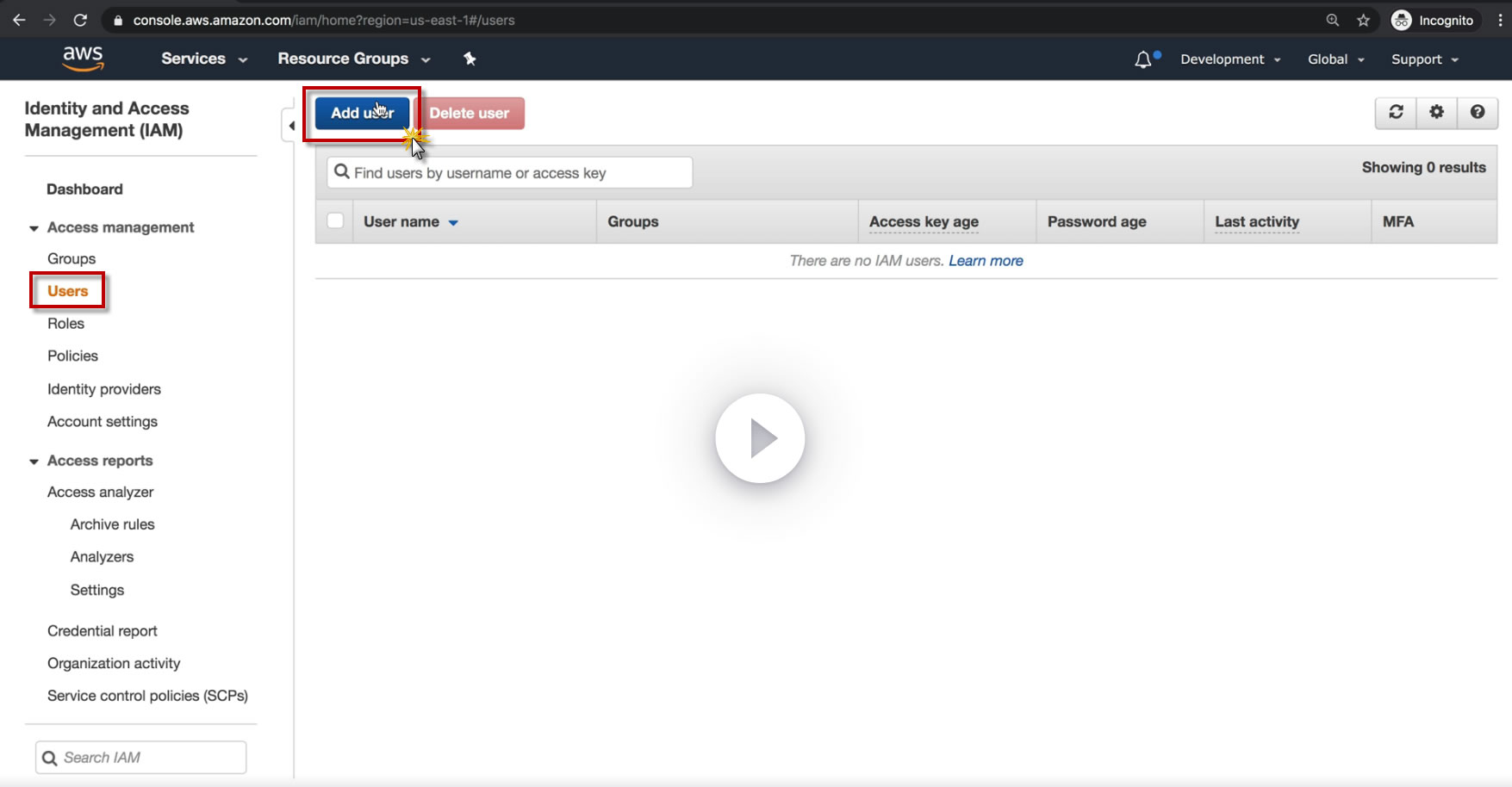
Task: Open Service control policies (SCPs)
Action: coord(147,696)
